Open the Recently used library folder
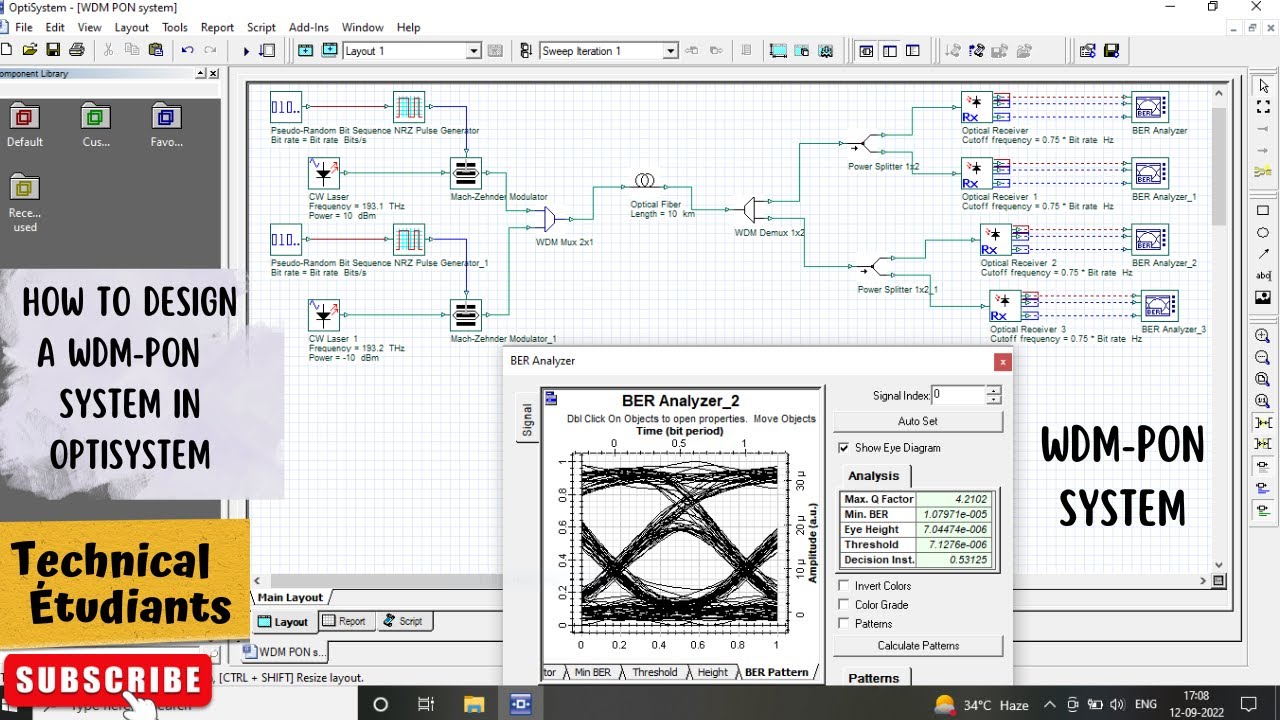The width and height of the screenshot is (1280, 720). (24, 187)
